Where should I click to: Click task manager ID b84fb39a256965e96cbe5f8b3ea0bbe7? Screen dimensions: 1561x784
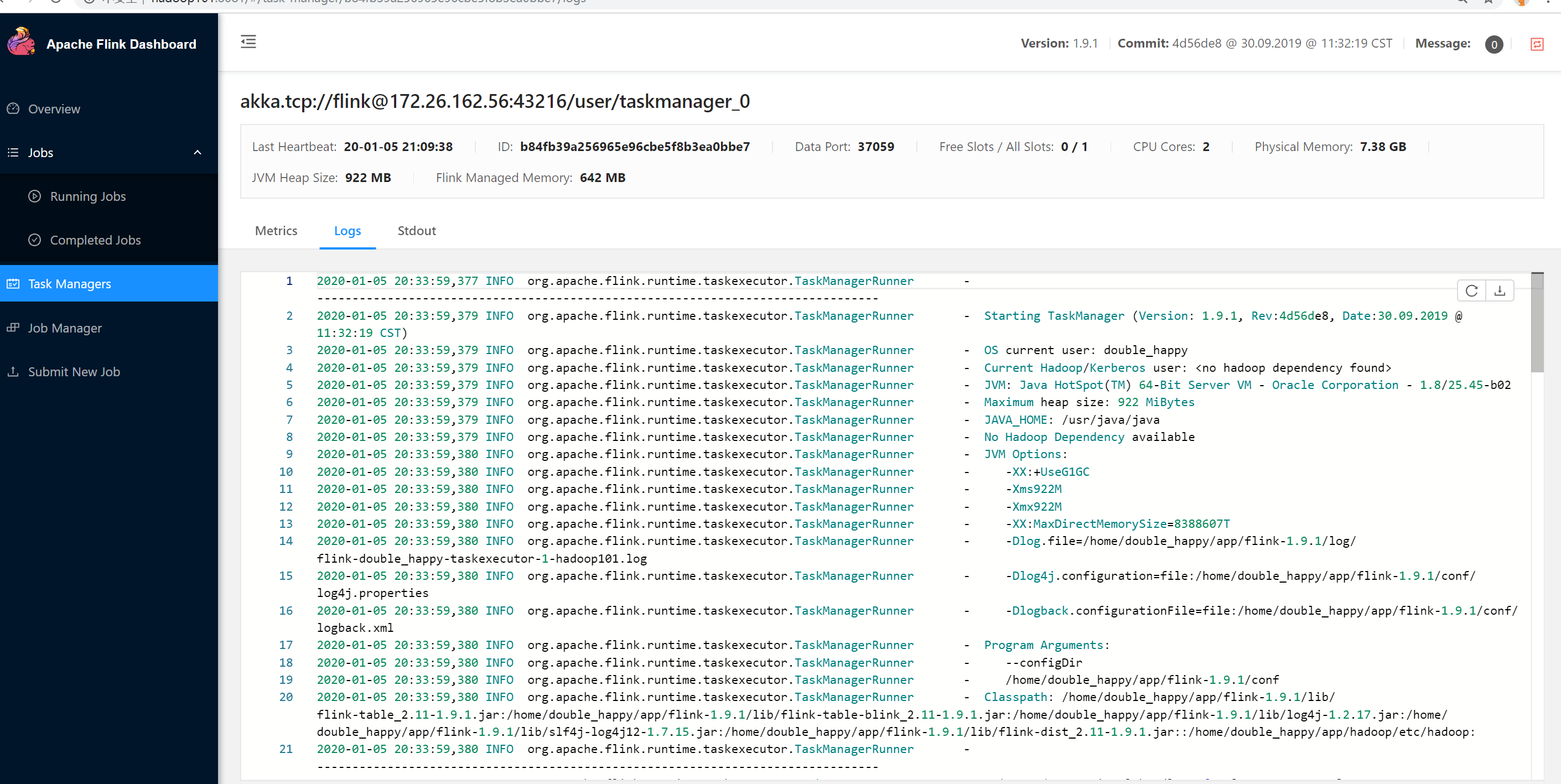tap(635, 147)
